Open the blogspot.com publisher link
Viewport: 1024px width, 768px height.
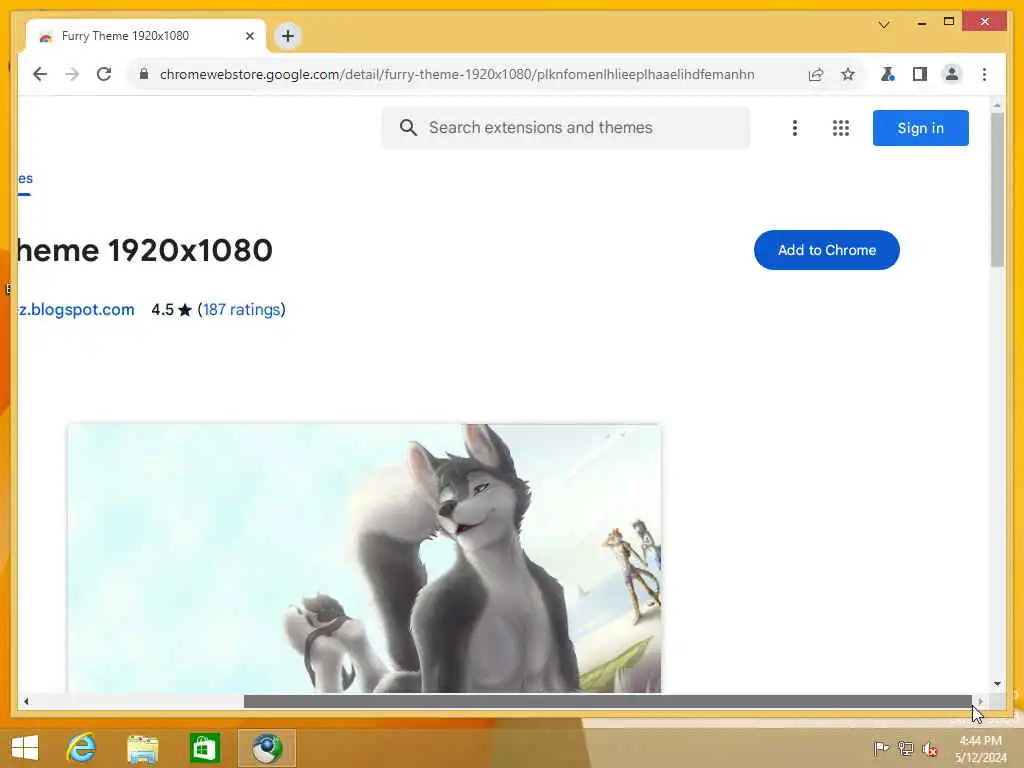(x=76, y=310)
